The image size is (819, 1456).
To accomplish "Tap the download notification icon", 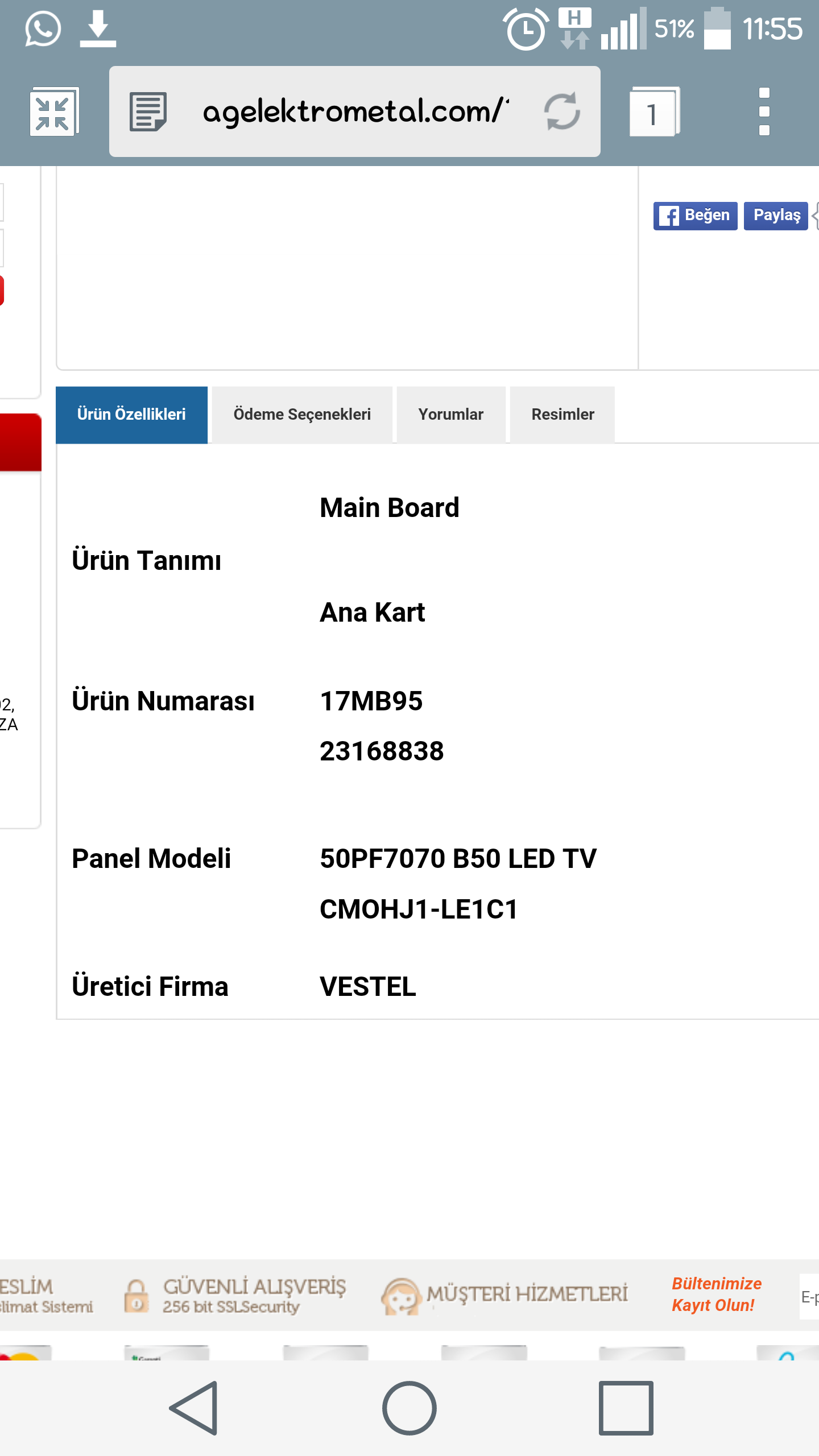I will [x=98, y=28].
